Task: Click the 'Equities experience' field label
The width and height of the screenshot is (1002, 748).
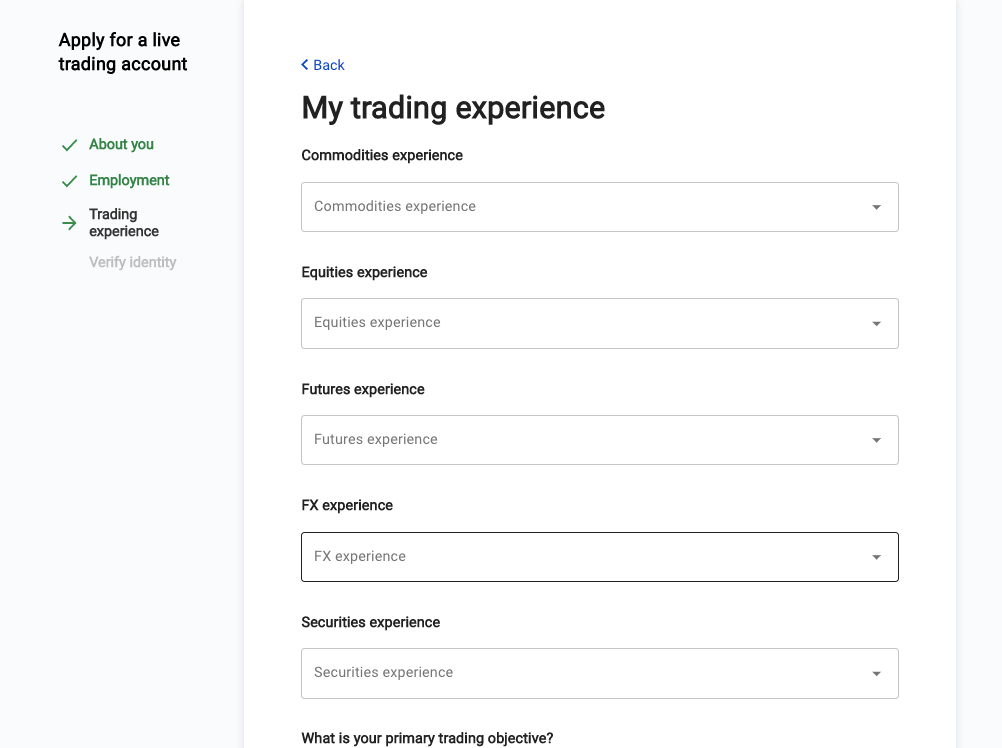Action: [x=364, y=272]
